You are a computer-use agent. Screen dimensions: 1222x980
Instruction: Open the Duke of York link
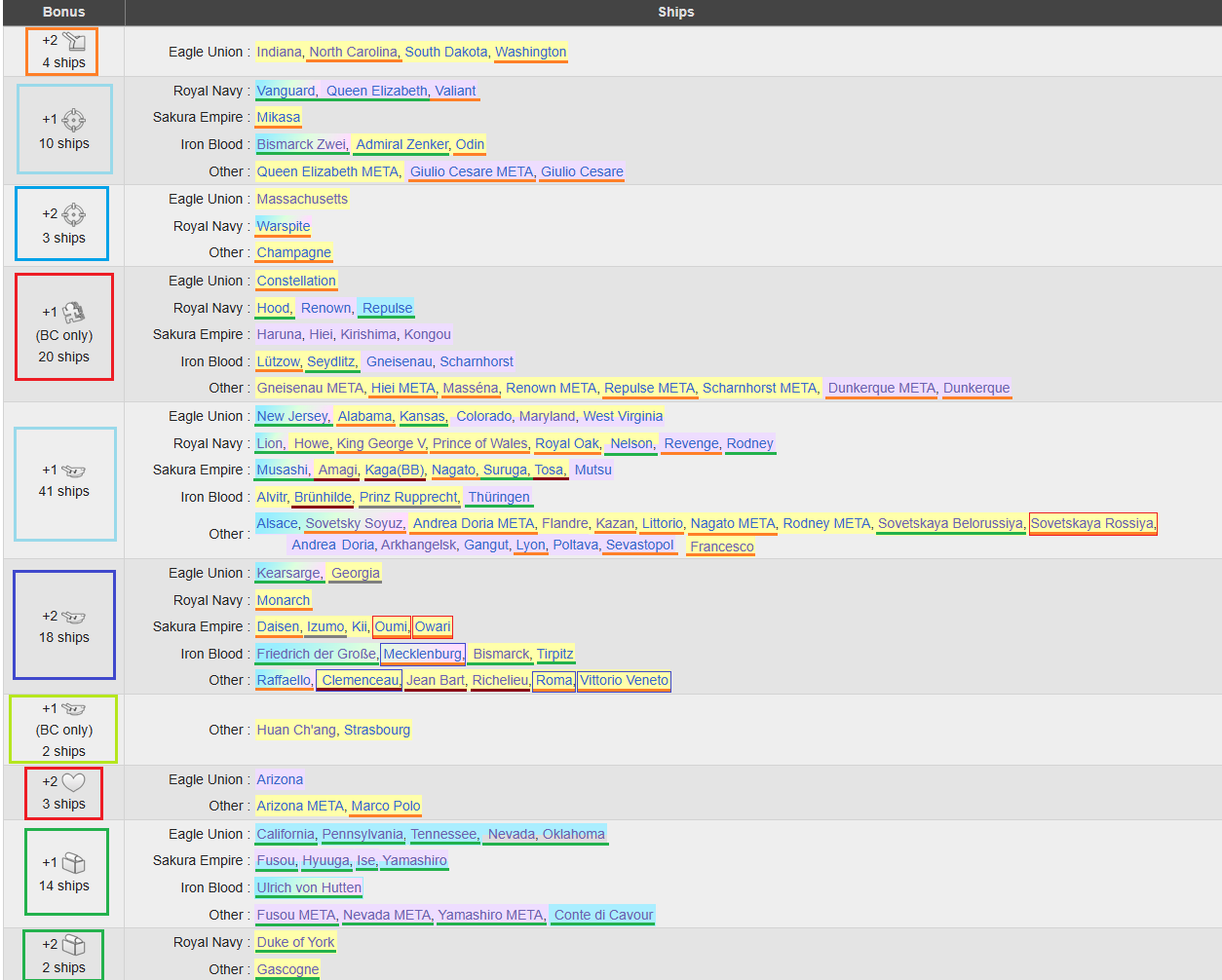[x=296, y=942]
